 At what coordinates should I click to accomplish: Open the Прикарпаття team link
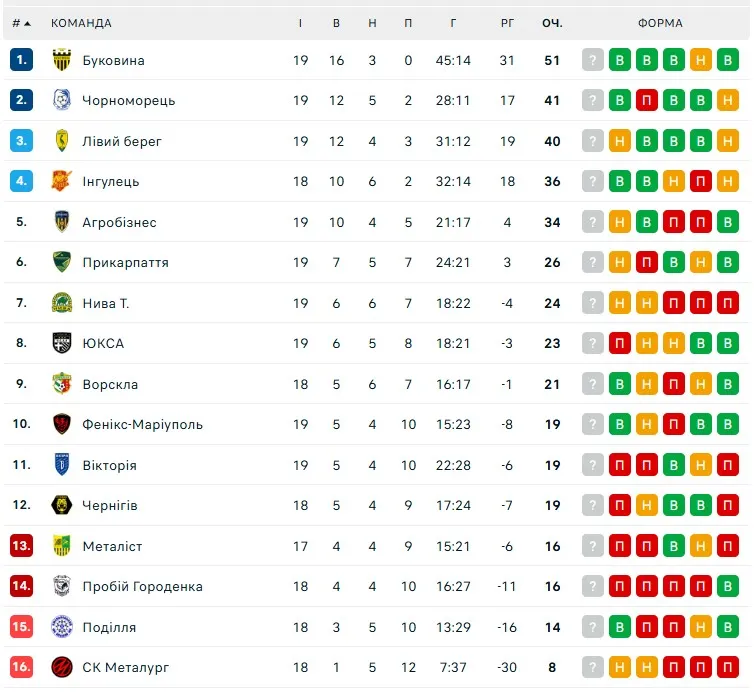click(125, 262)
